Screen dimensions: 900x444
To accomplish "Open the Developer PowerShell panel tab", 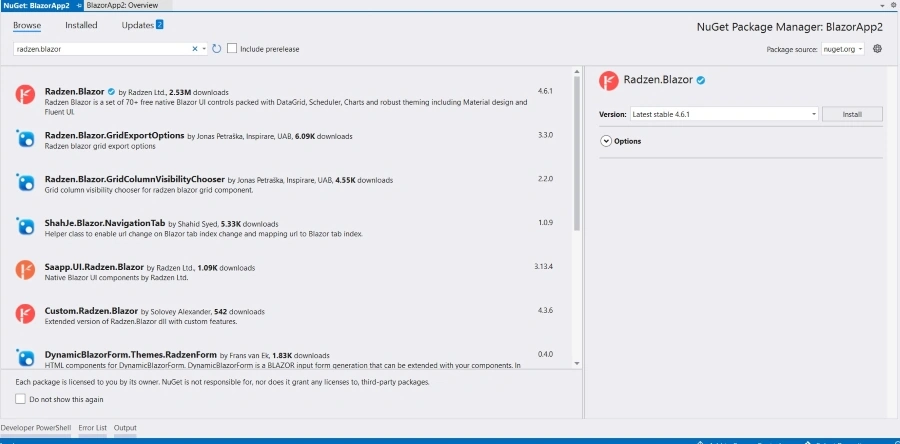I will tap(36, 428).
